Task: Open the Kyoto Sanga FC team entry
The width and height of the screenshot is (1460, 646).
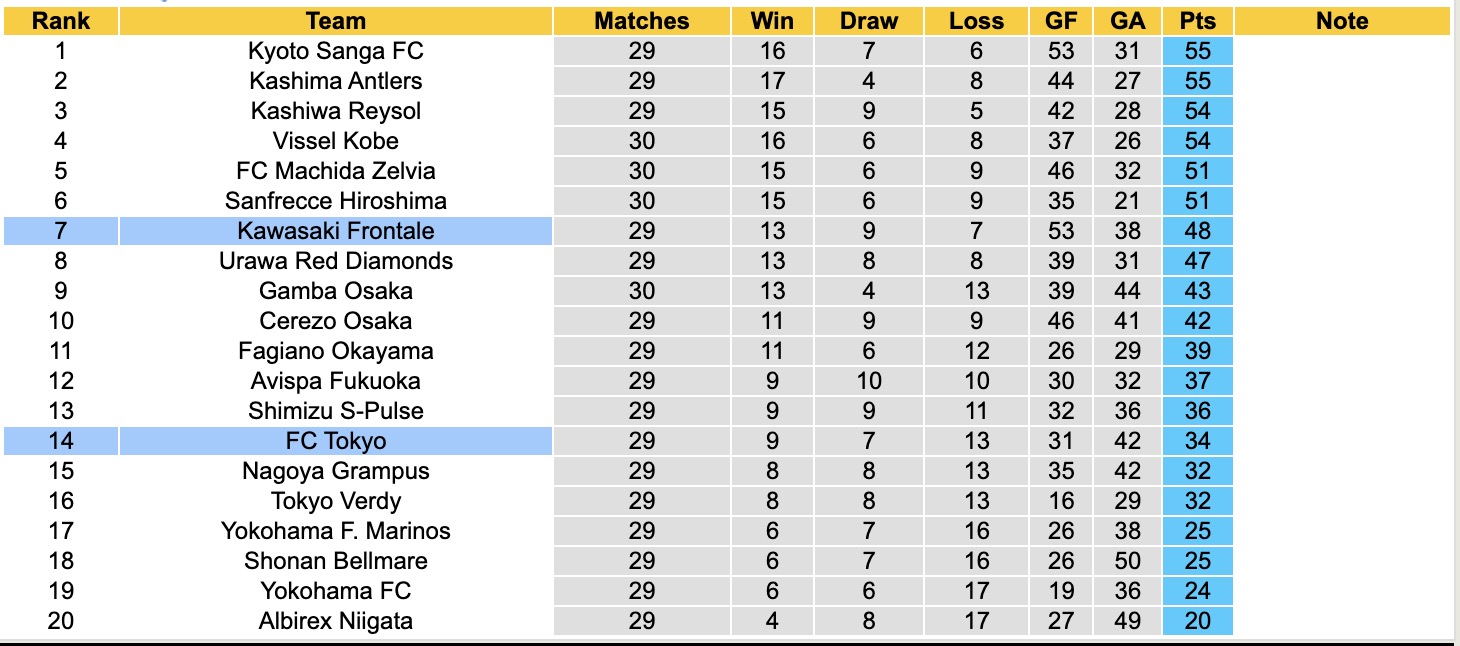Action: pyautogui.click(x=336, y=51)
